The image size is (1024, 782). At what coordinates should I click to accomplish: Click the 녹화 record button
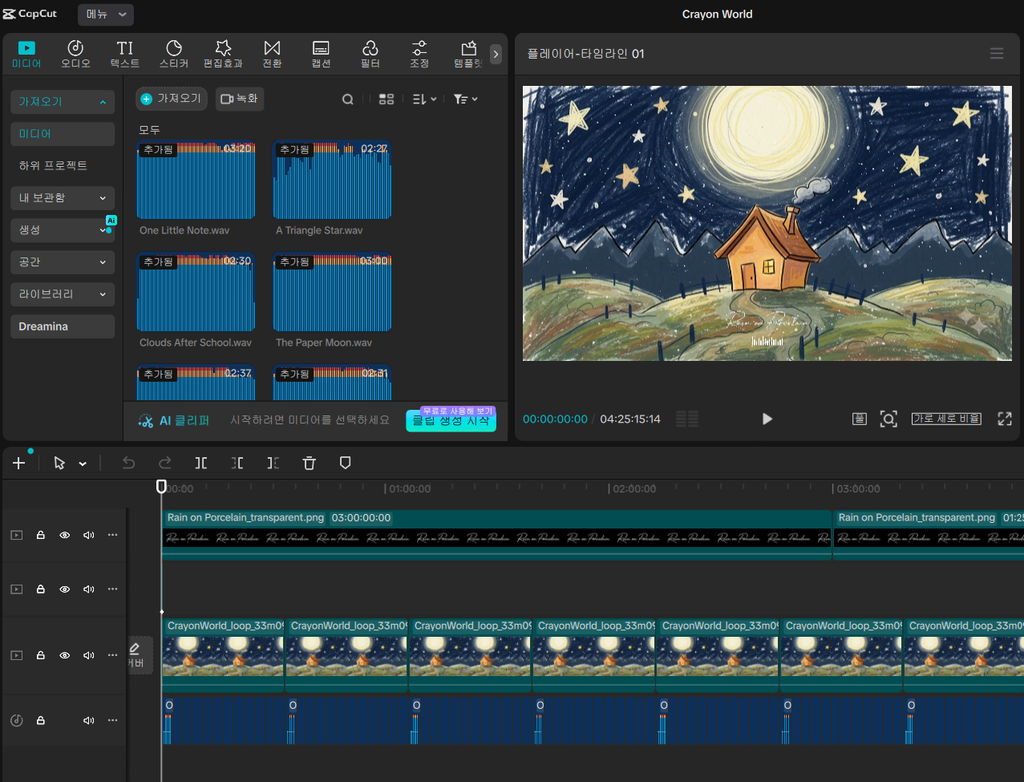pos(240,99)
